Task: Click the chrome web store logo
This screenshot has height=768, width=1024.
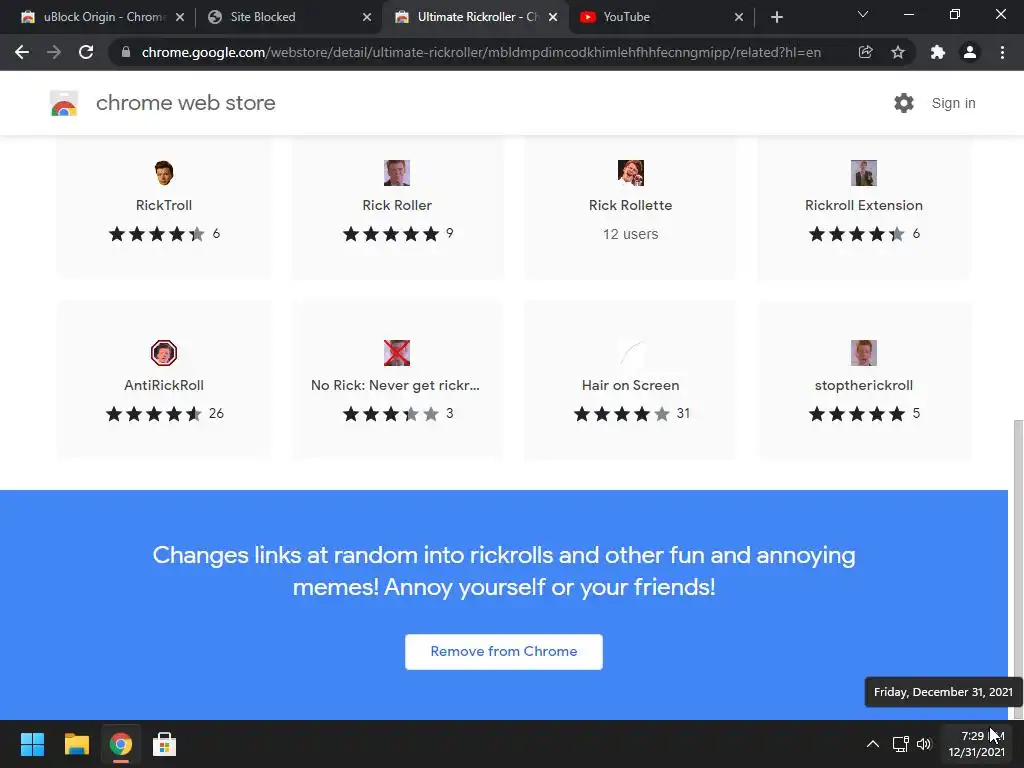Action: click(x=64, y=103)
